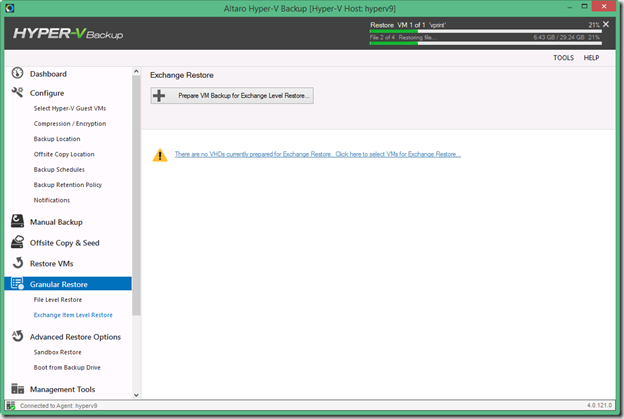Open Notifications settings
Image resolution: width=624 pixels, height=419 pixels.
tap(52, 200)
